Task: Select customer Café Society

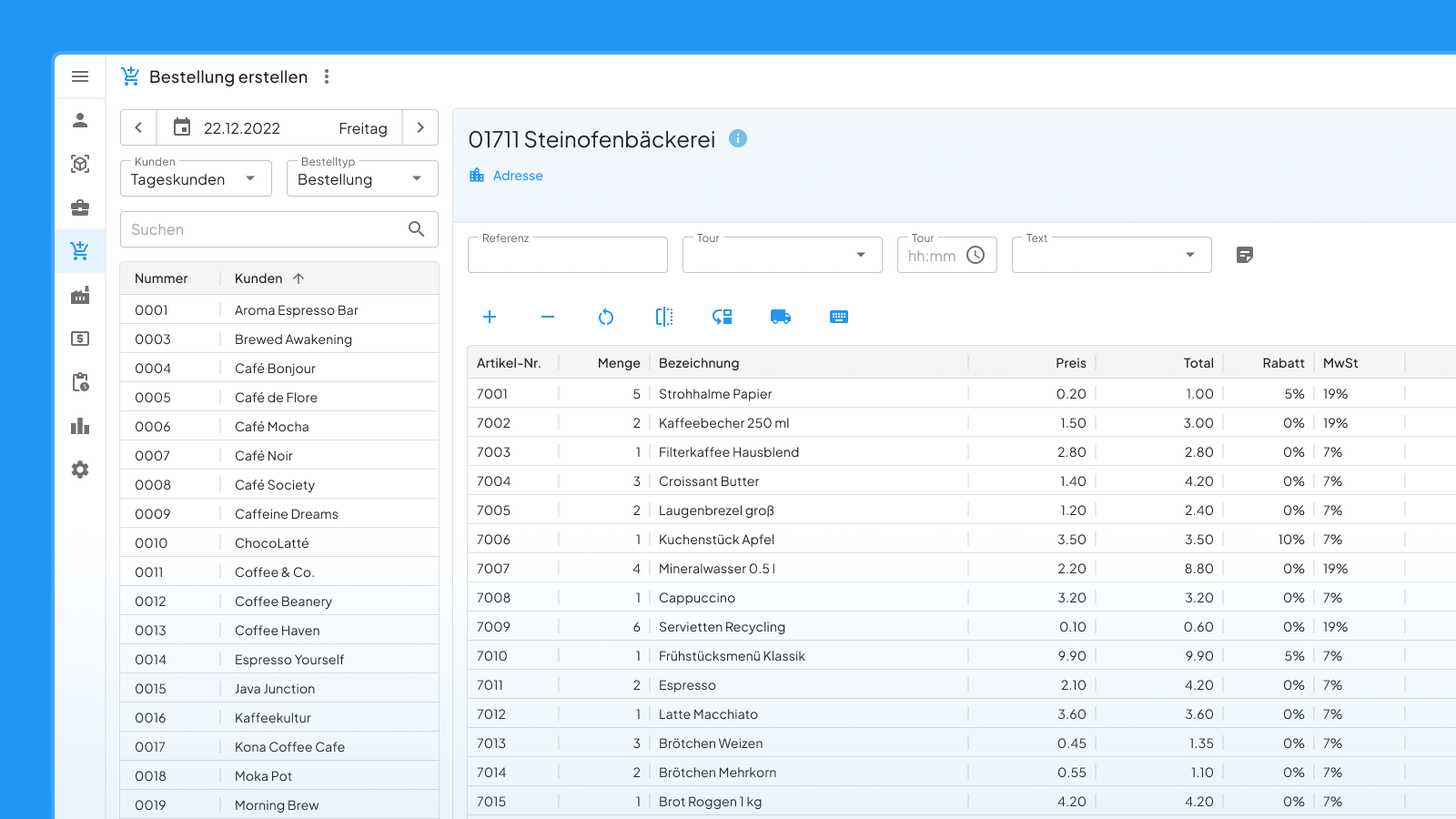Action: click(x=279, y=485)
